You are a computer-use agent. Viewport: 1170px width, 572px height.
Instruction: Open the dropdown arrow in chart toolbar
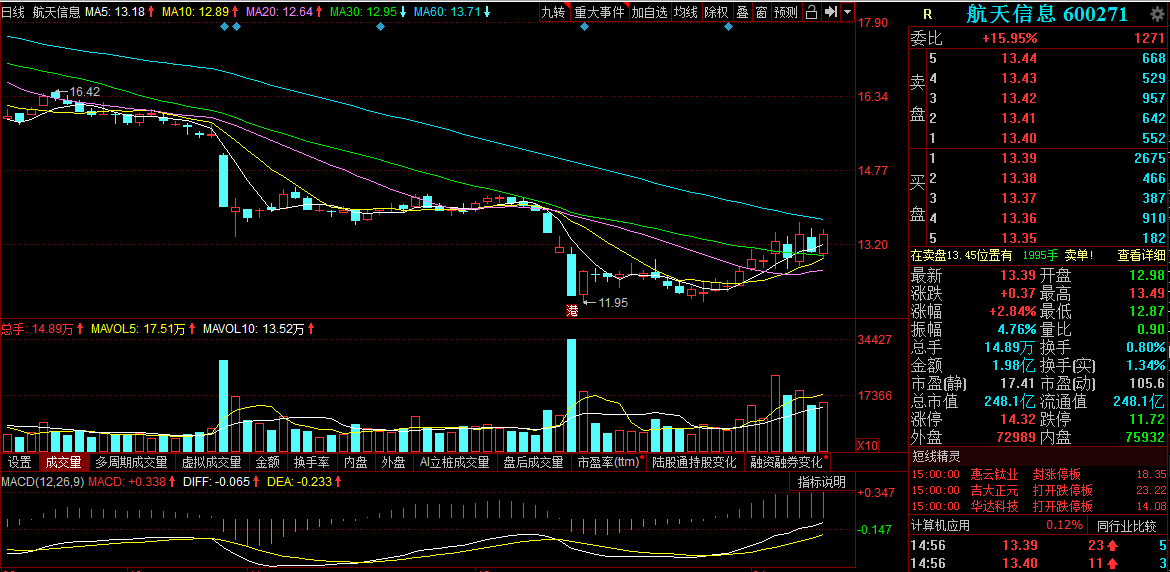point(848,12)
